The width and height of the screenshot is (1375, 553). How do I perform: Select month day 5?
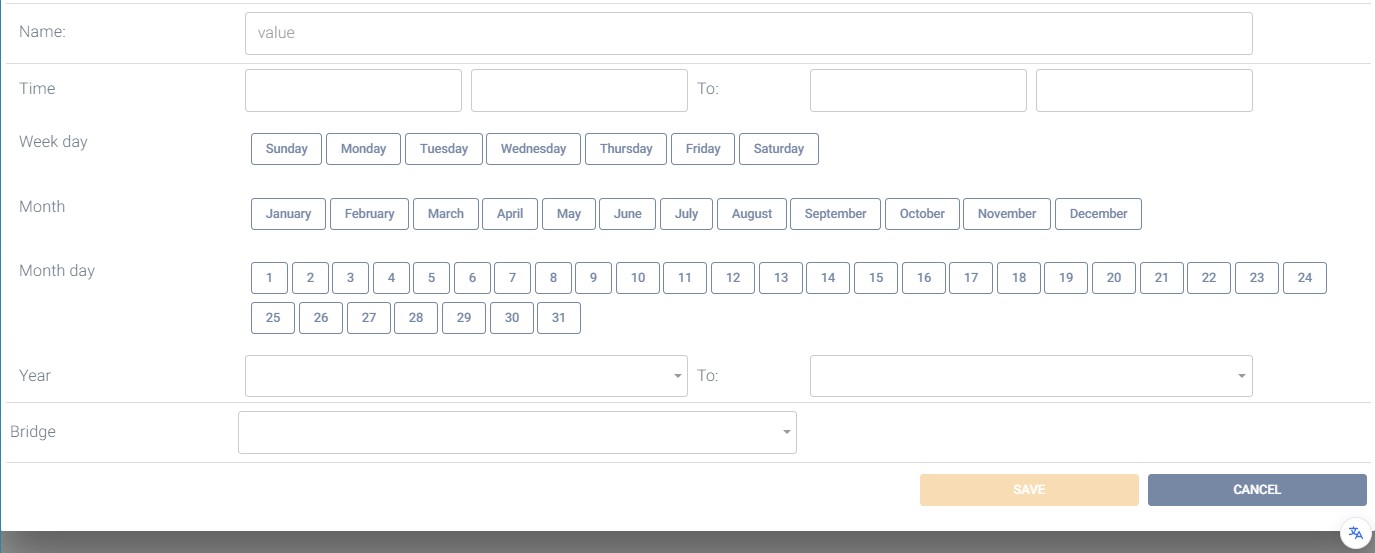pos(432,278)
